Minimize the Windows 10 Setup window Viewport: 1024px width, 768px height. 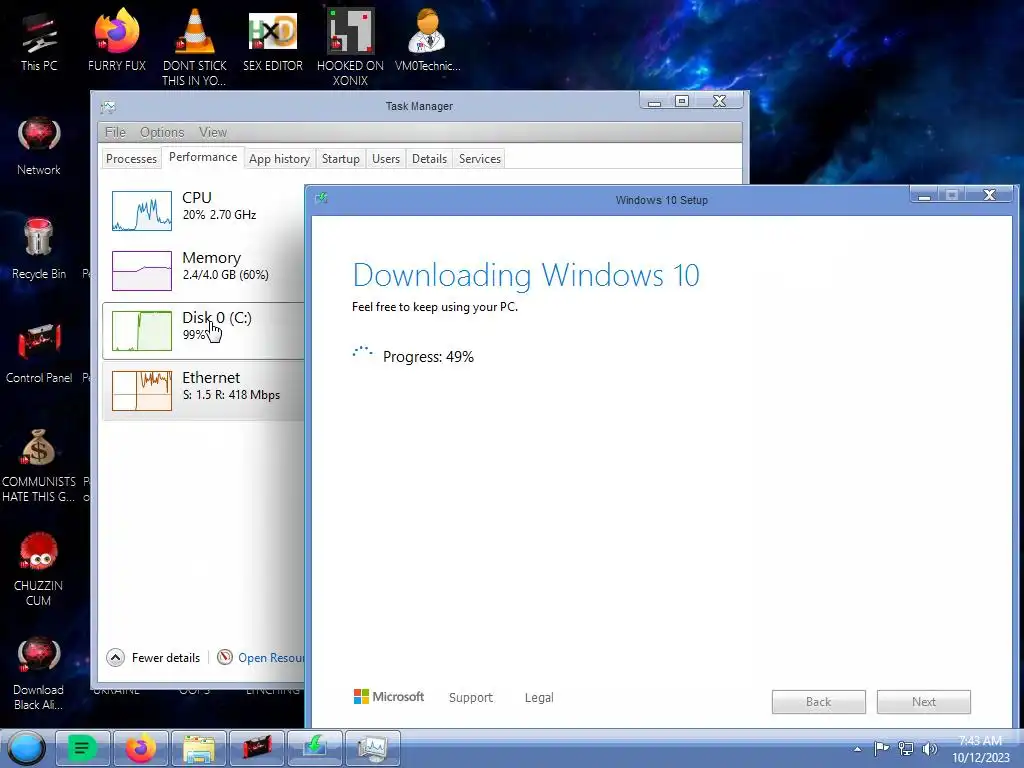click(x=924, y=195)
